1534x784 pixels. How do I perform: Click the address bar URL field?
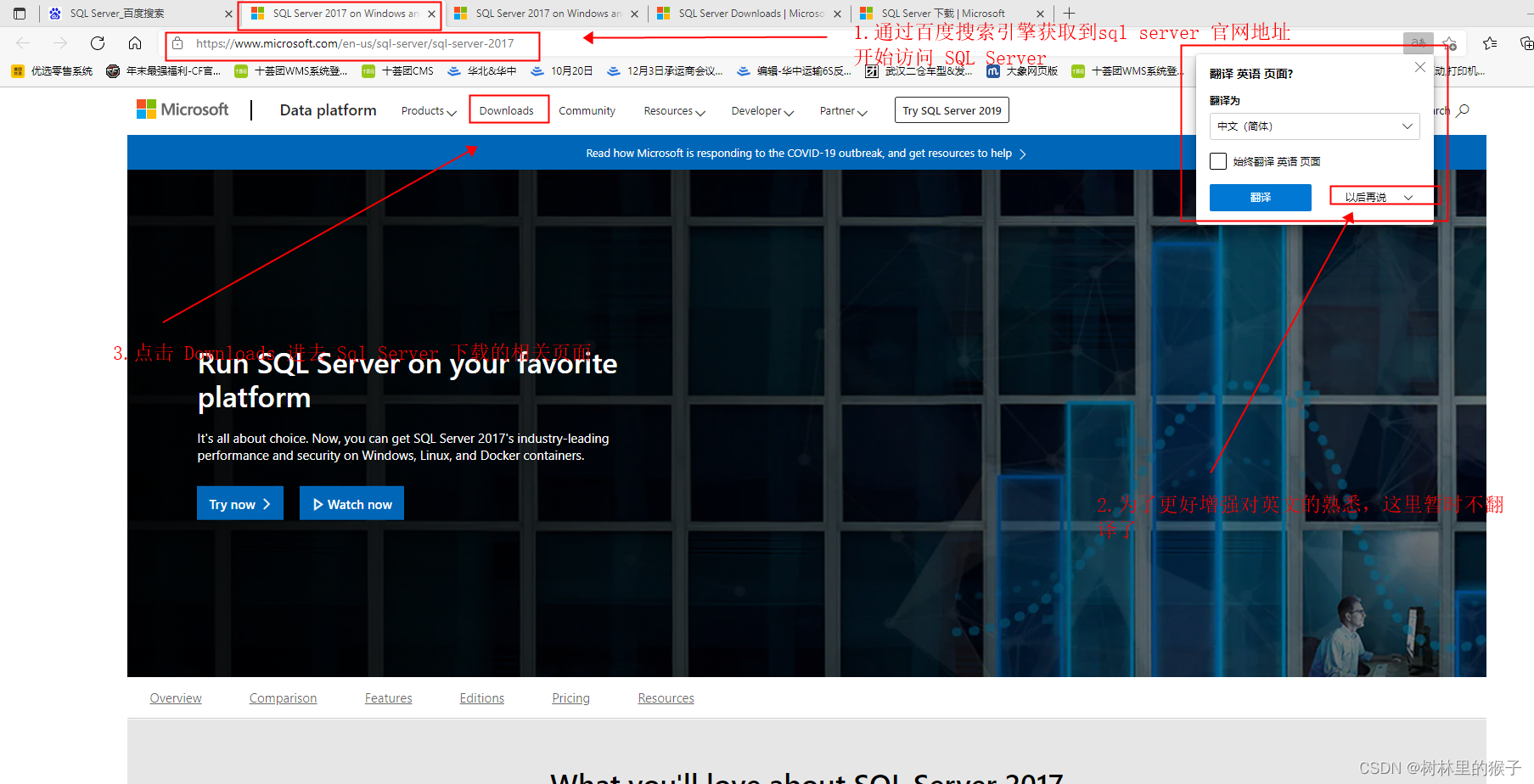(x=355, y=43)
